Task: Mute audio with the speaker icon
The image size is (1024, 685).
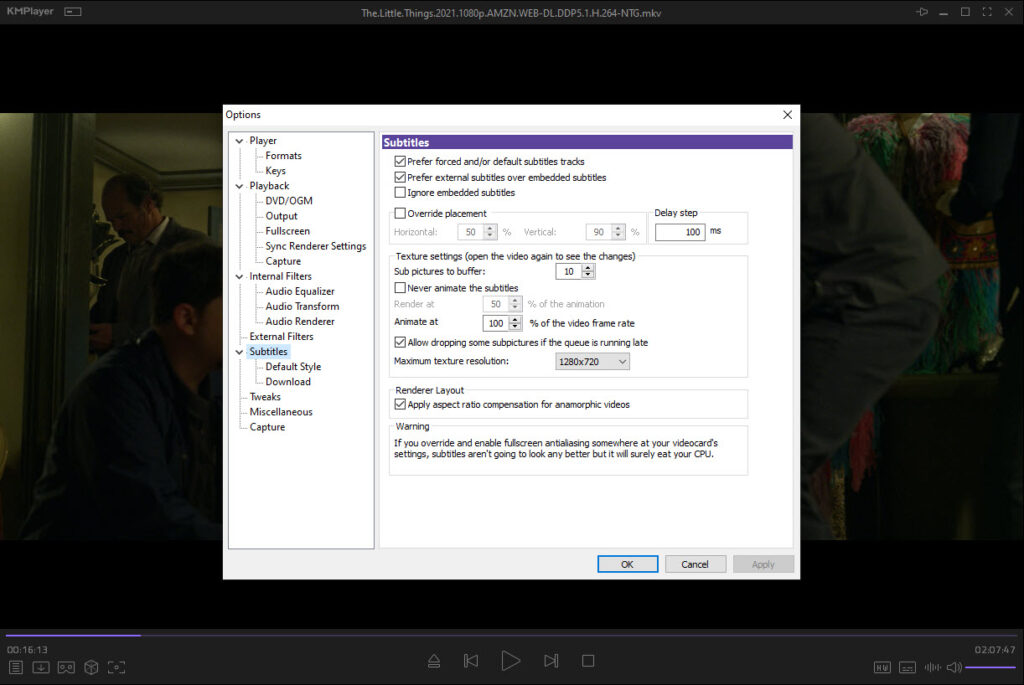Action: pyautogui.click(x=954, y=667)
